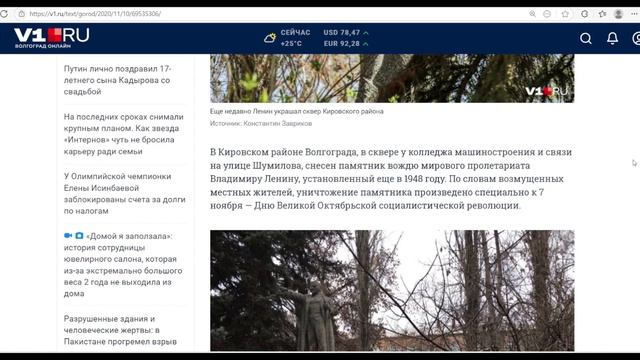Open EUR 92,28 exchange rate

[x=342, y=44]
